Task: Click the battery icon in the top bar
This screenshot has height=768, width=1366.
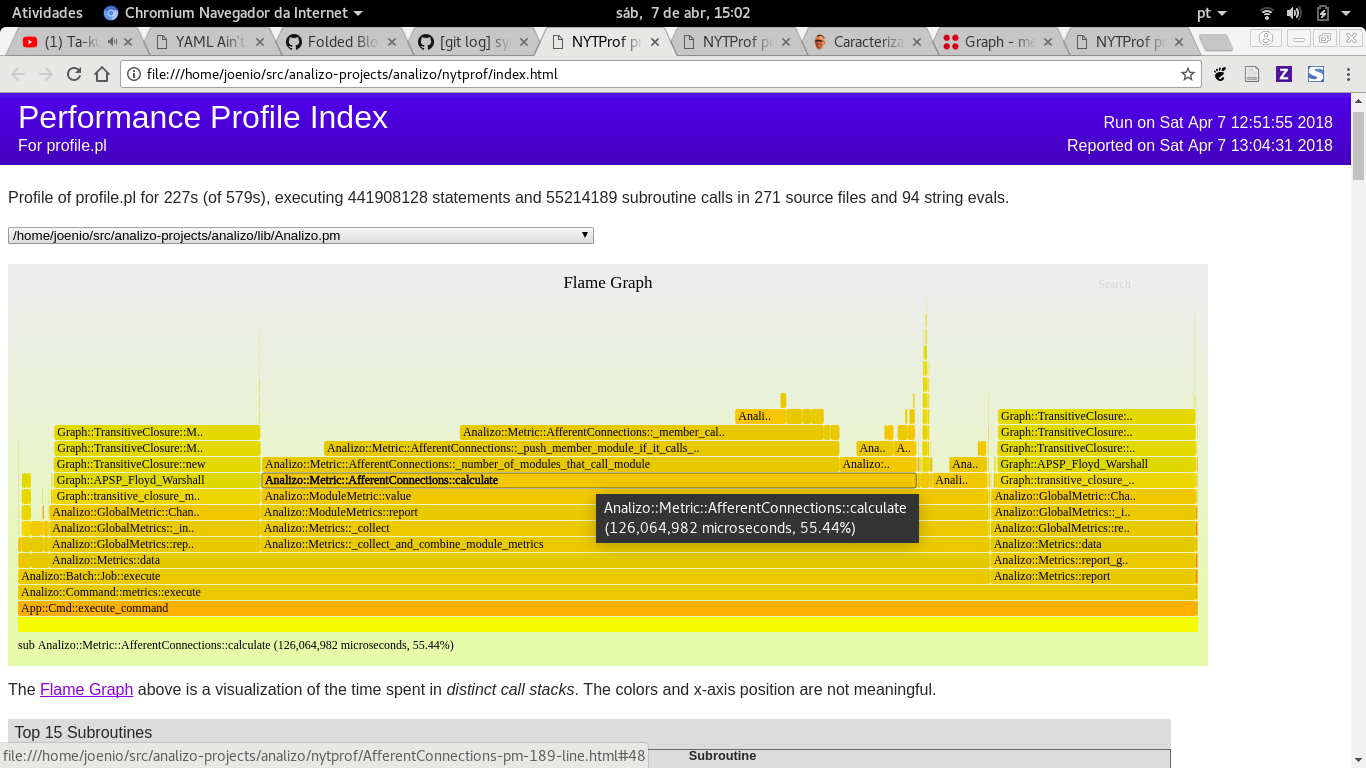Action: pyautogui.click(x=1322, y=13)
